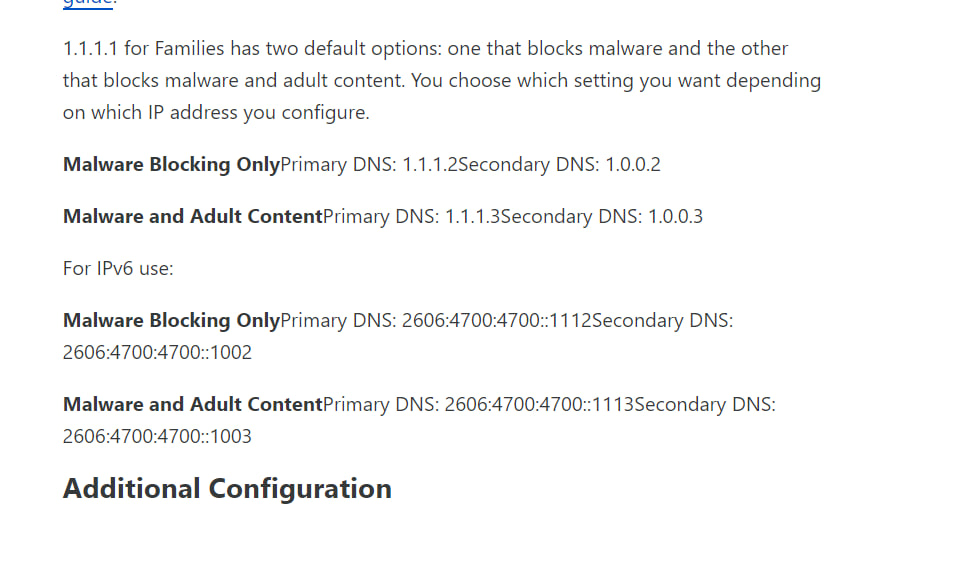Click the IPv6 'Malware Blocking Only' bold label
Image resolution: width=961 pixels, height=563 pixels.
pyautogui.click(x=171, y=321)
